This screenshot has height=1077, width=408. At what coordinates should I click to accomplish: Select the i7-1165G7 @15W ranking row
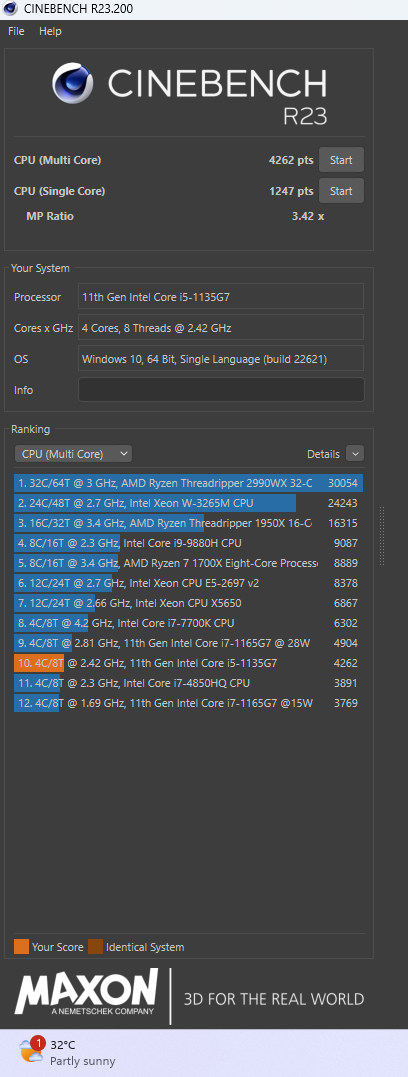point(188,703)
